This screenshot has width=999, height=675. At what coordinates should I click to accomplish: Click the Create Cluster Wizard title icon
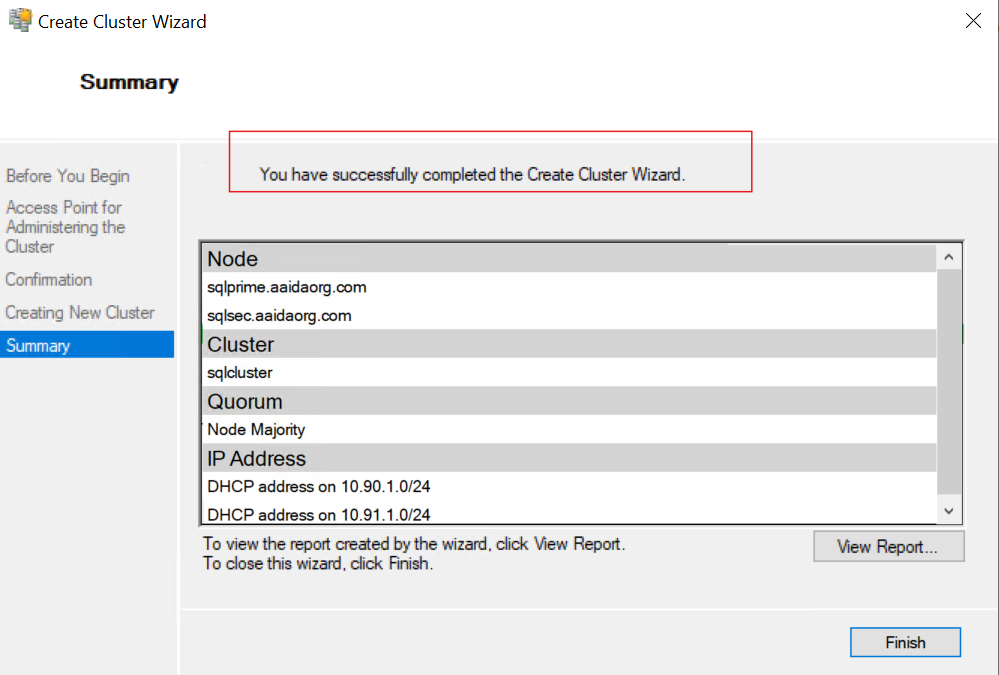pyautogui.click(x=20, y=20)
